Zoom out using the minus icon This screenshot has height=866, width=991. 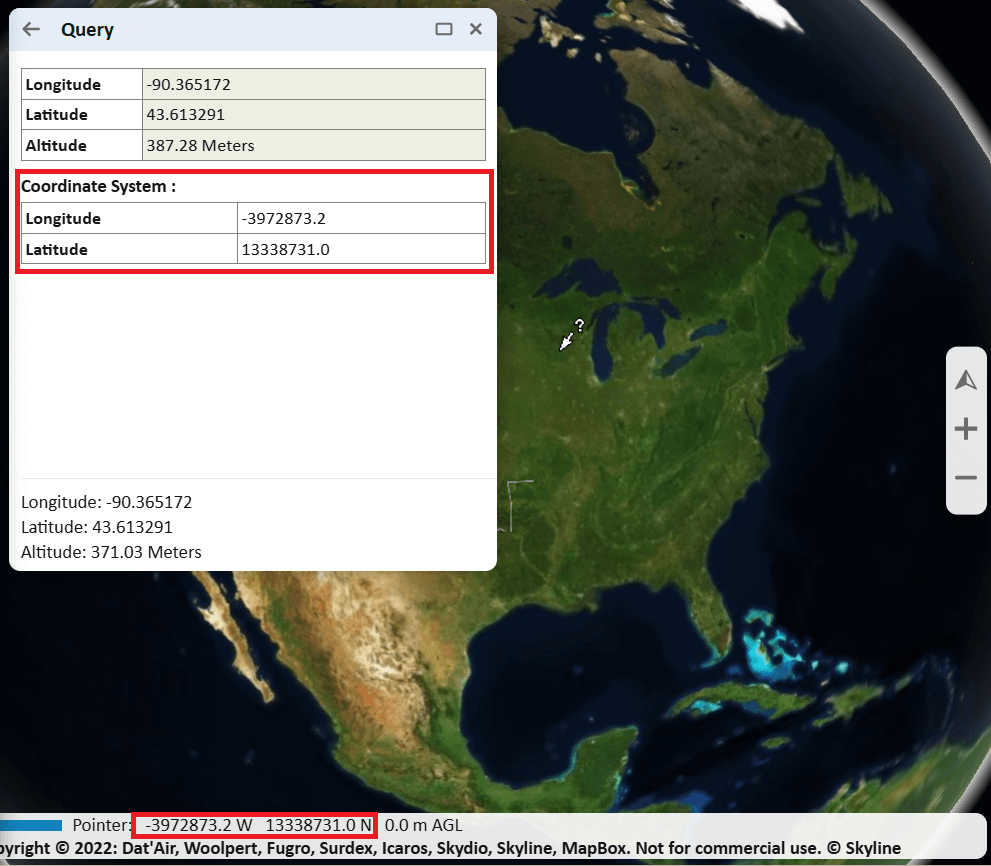(x=965, y=477)
